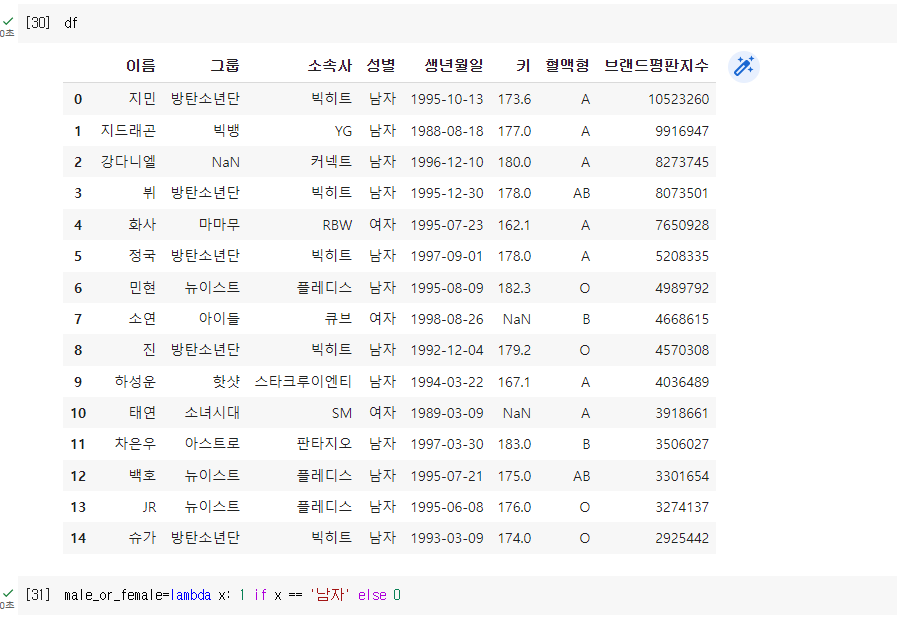The height and width of the screenshot is (621, 905).
Task: Click the agency cell 'YG'
Action: point(343,131)
